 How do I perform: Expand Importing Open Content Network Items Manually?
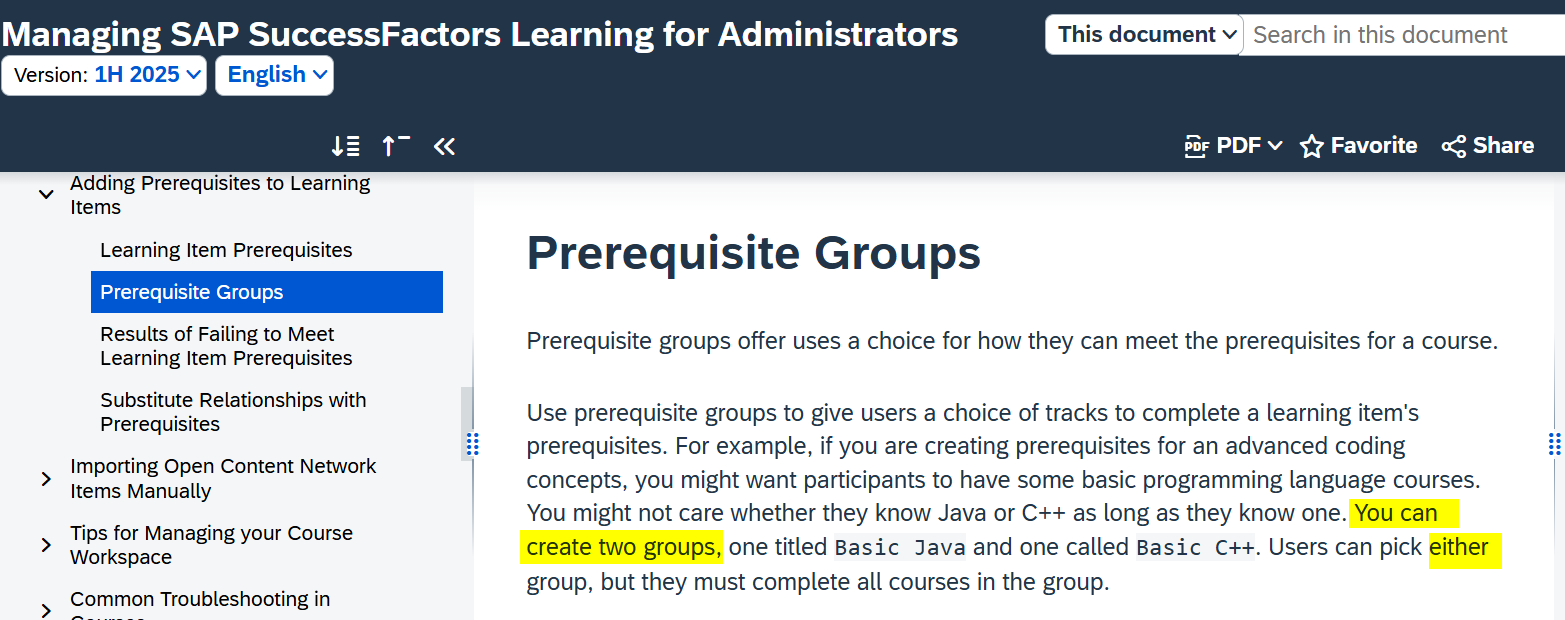tap(46, 479)
